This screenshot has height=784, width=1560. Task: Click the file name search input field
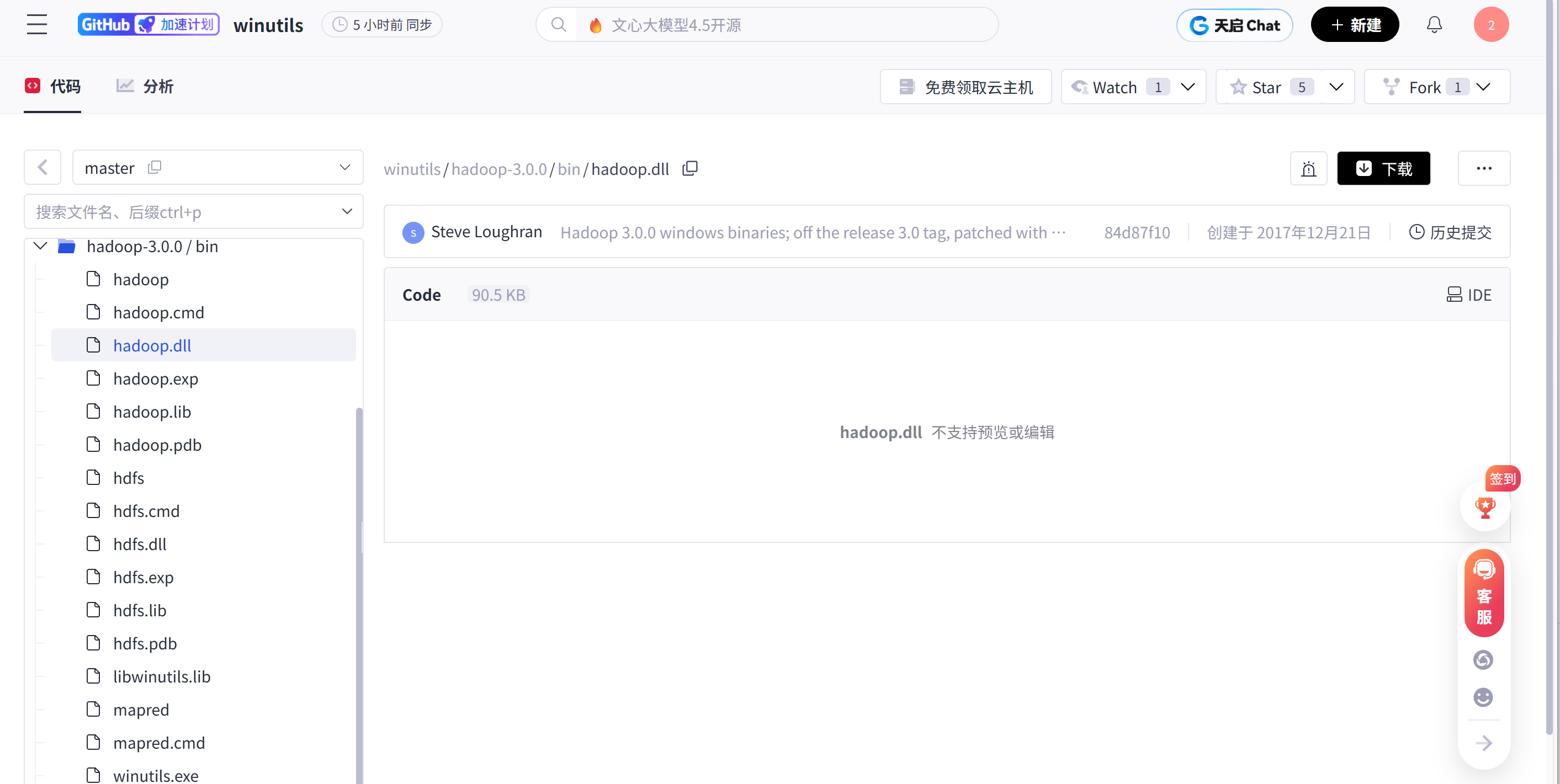pos(182,211)
